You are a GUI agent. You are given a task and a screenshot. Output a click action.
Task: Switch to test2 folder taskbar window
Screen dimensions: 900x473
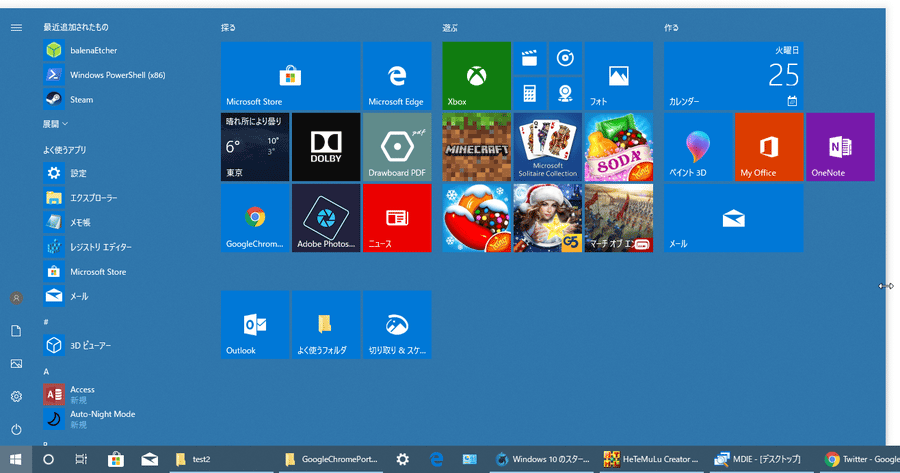click(224, 459)
